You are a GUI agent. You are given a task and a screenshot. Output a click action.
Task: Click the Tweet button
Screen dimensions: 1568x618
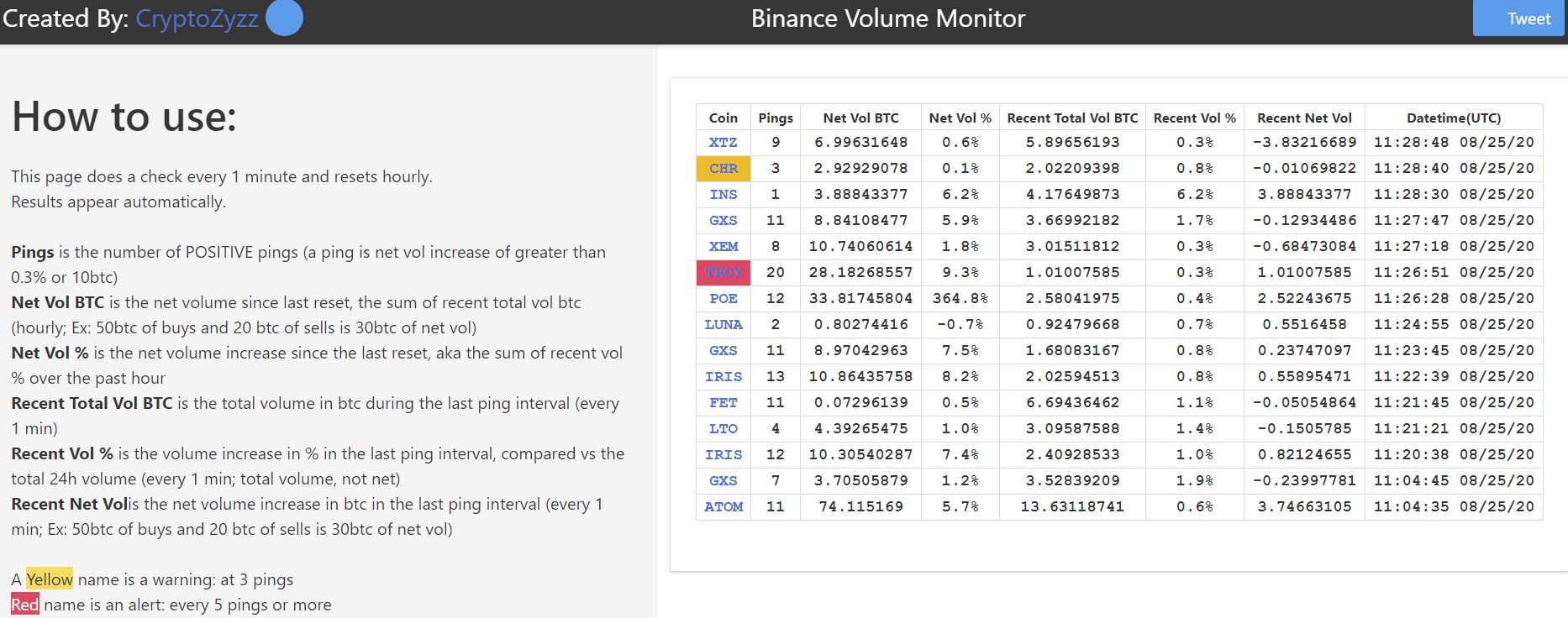tap(1518, 18)
